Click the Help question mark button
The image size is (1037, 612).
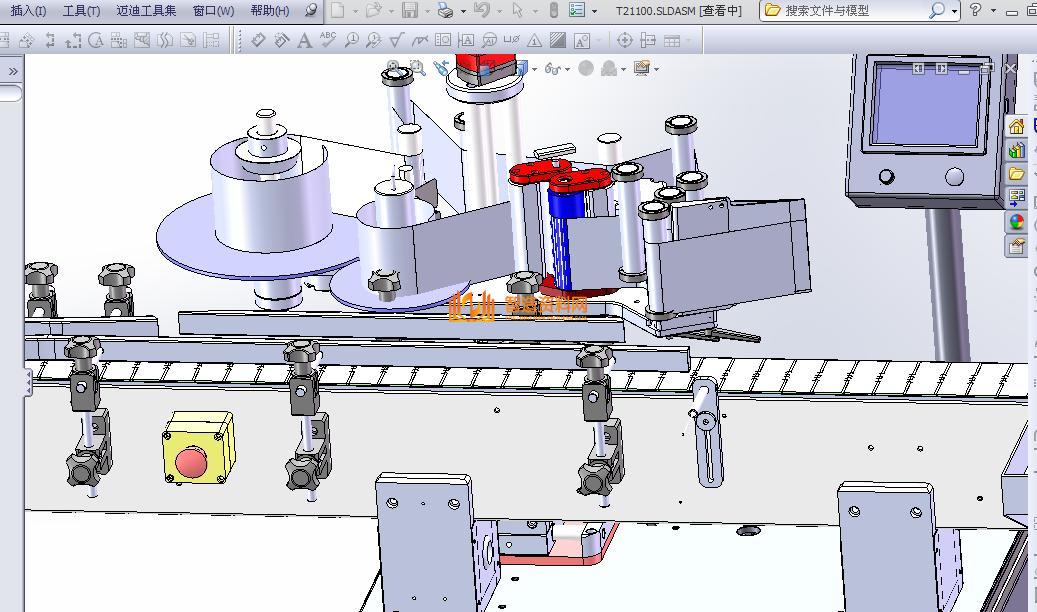tap(976, 11)
